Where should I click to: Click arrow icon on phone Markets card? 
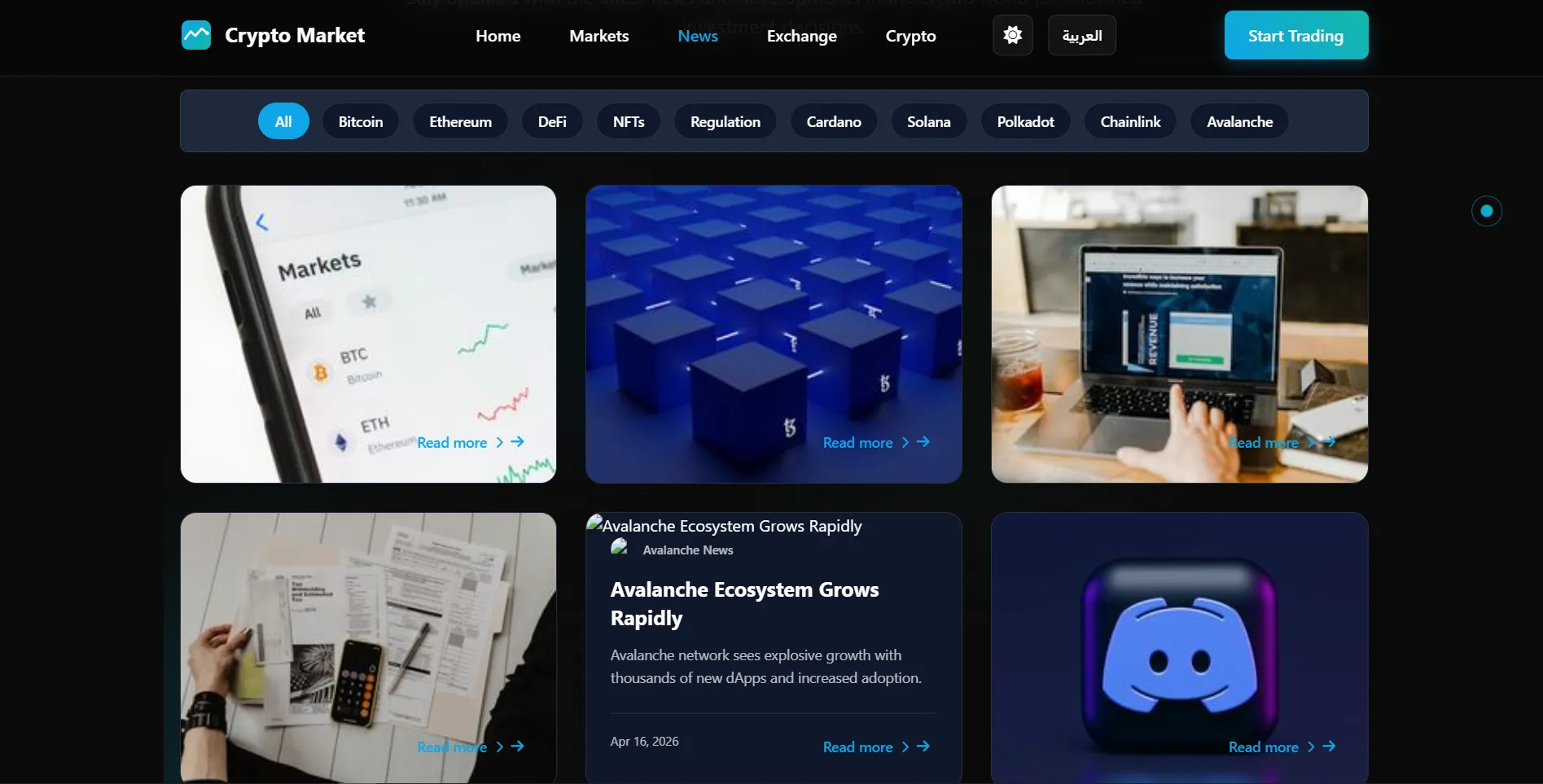[517, 442]
